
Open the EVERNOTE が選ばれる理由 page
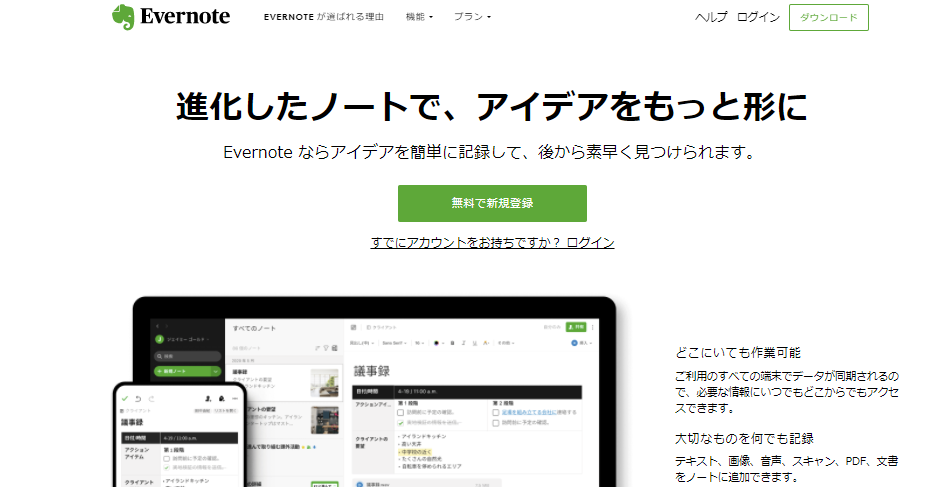tap(323, 17)
